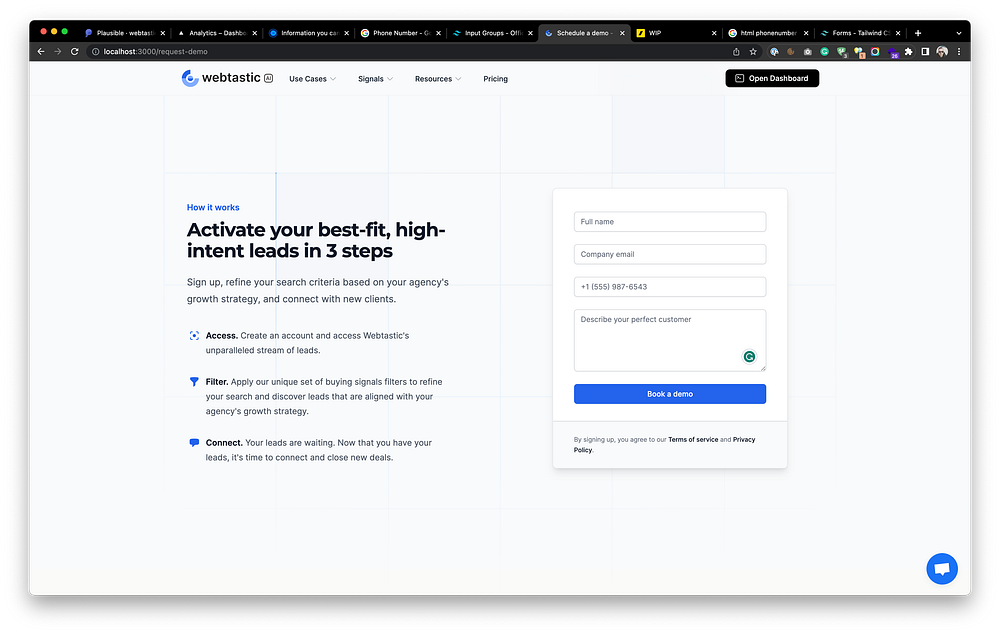Click the Connect speech-bubble icon
This screenshot has width=1000, height=634.
pyautogui.click(x=194, y=443)
